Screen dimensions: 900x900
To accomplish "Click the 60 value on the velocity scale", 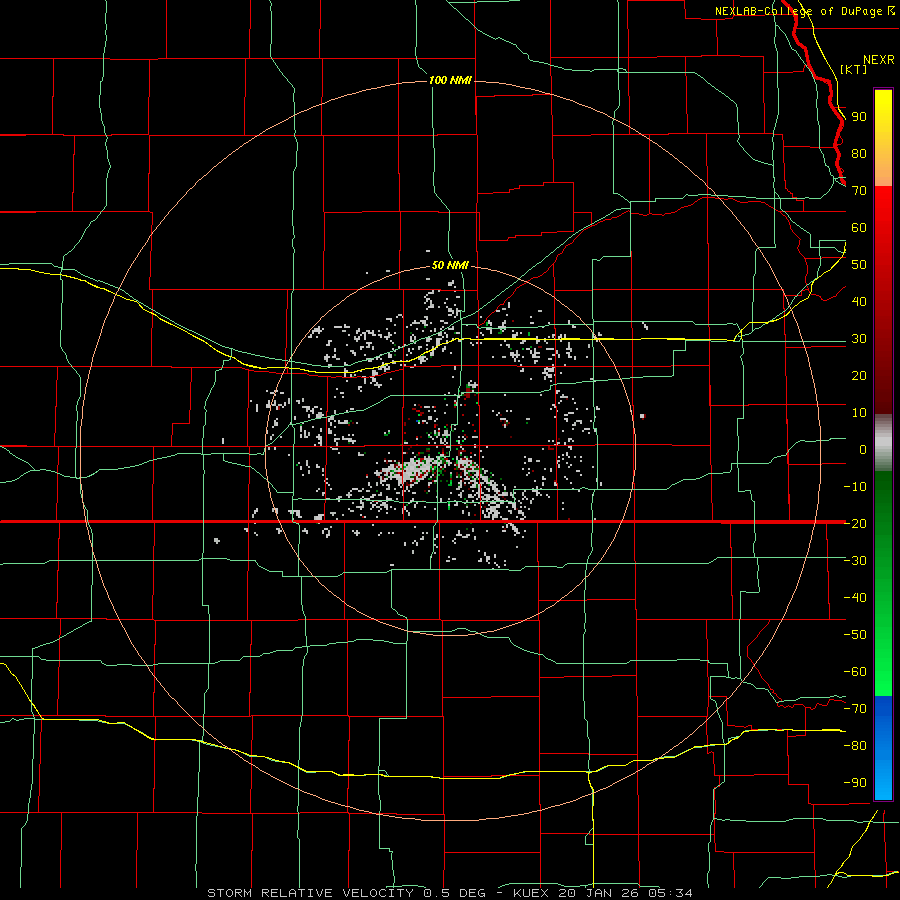I will click(859, 227).
